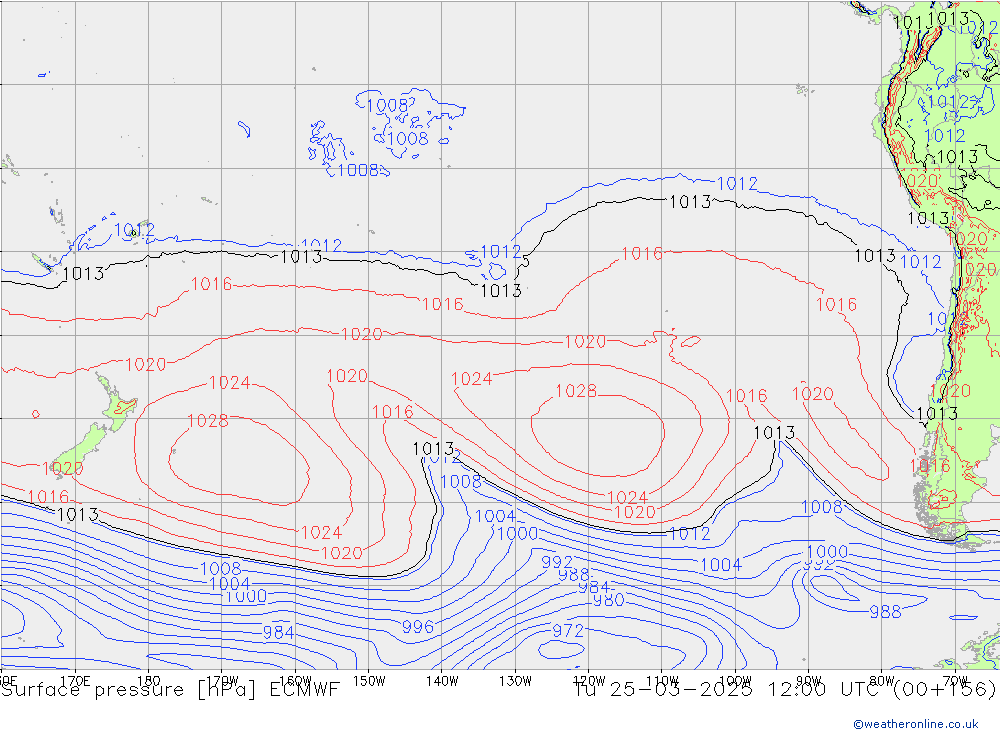The width and height of the screenshot is (1000, 733).
Task: Click the 1028 label near 120W
Action: coord(576,391)
